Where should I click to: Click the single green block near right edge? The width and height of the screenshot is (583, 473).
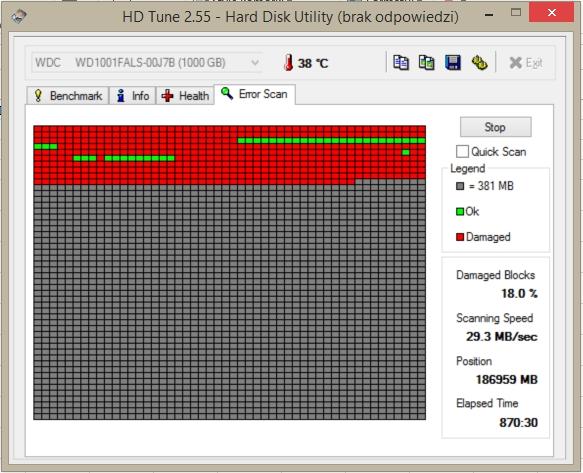pos(406,152)
